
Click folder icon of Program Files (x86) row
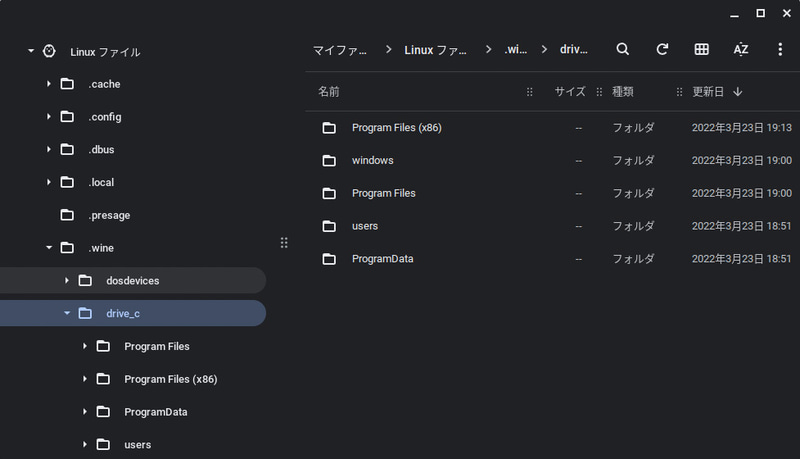click(x=329, y=128)
